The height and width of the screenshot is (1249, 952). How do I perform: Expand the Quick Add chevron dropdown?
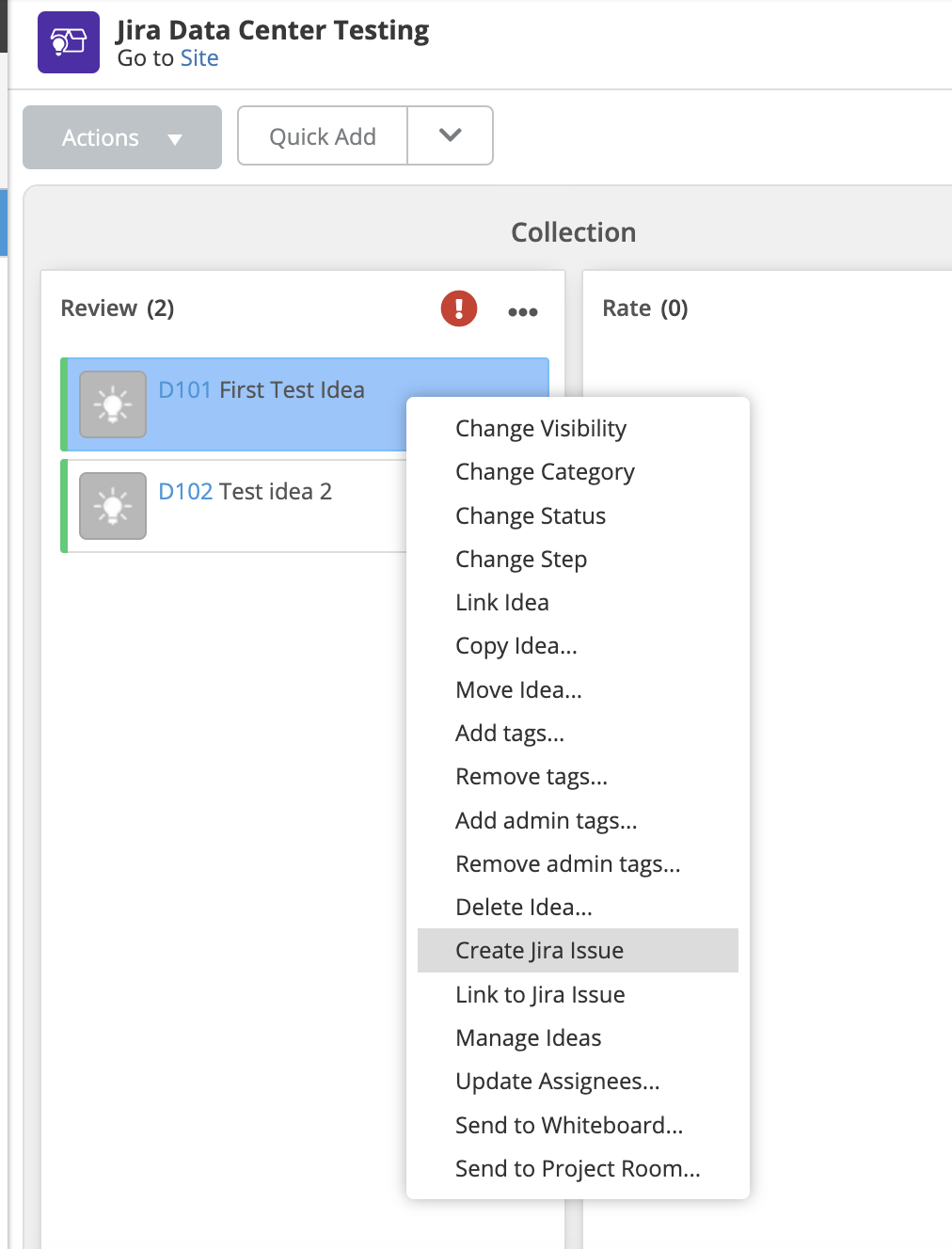point(451,135)
